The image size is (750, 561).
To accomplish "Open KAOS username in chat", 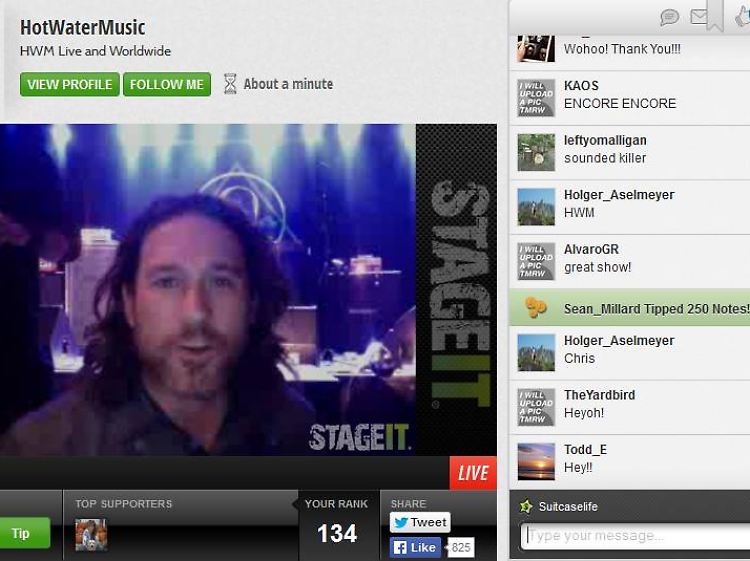I will (x=581, y=86).
